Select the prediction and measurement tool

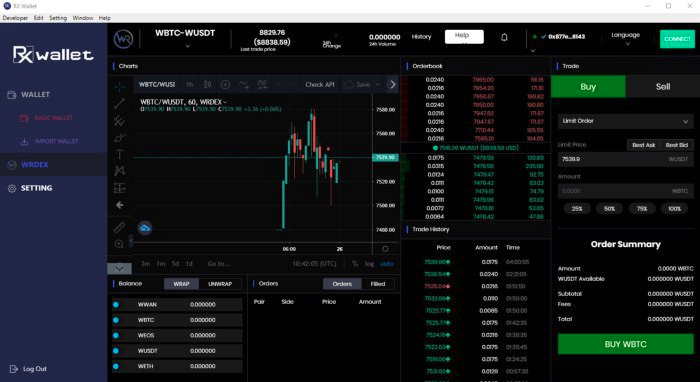(120, 188)
